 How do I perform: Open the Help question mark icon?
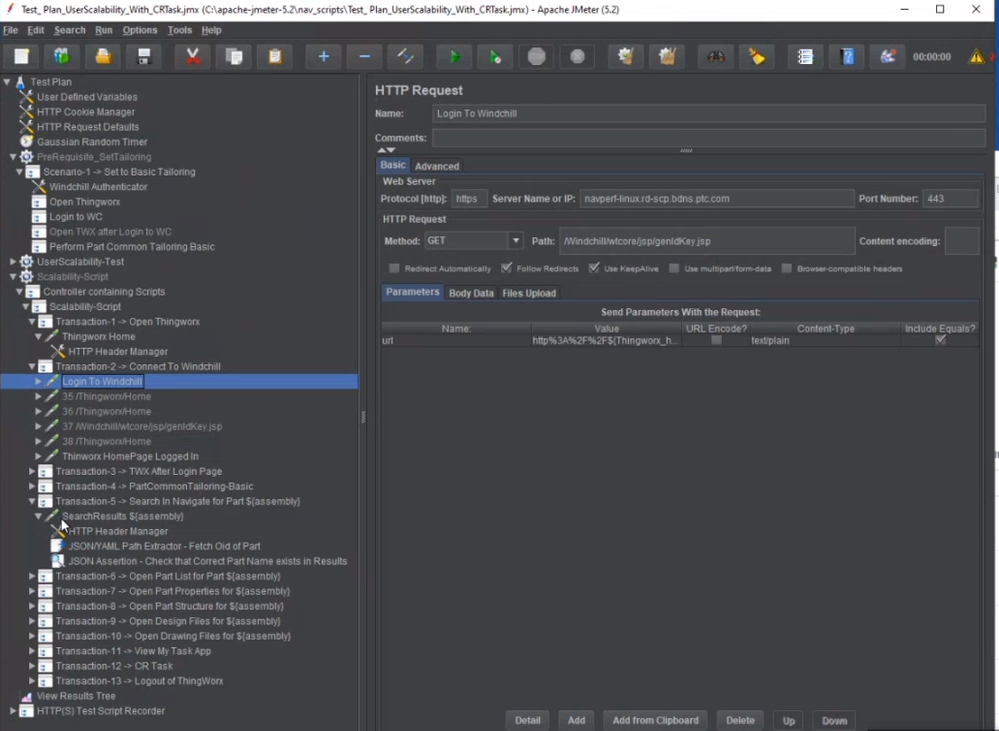coord(847,57)
